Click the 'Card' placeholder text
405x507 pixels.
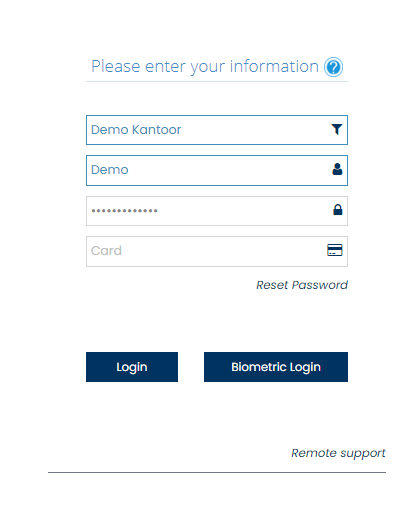[106, 251]
